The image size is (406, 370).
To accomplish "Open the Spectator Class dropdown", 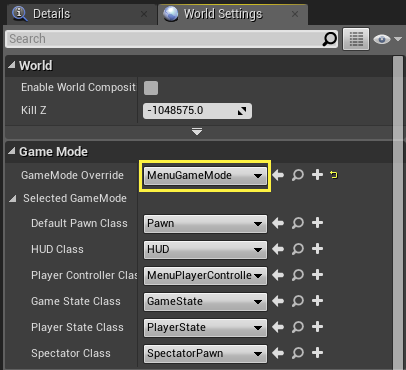I will (x=205, y=354).
